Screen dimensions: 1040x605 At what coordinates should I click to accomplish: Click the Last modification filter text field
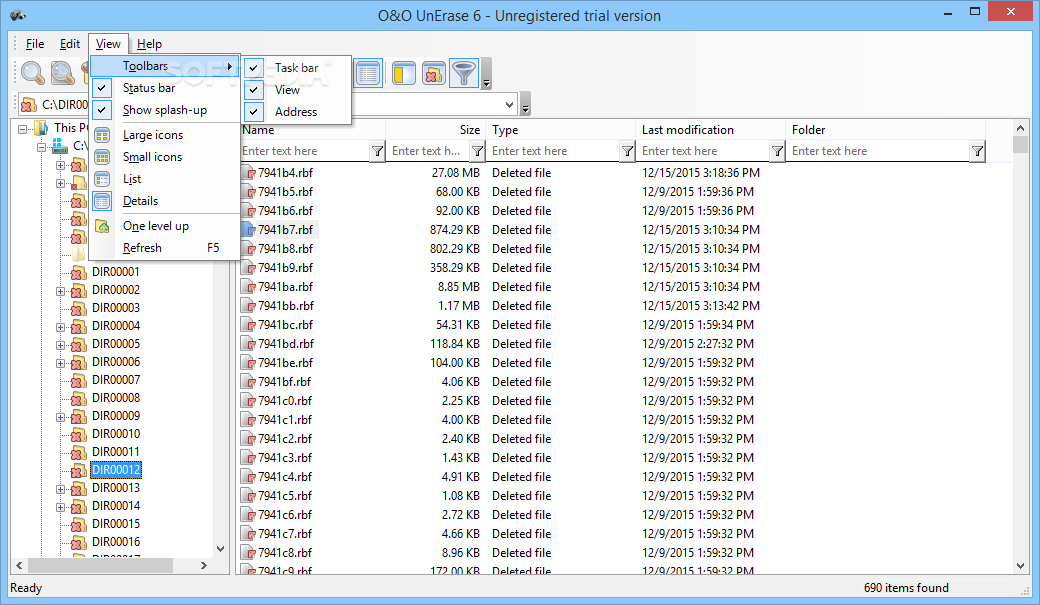coord(703,151)
